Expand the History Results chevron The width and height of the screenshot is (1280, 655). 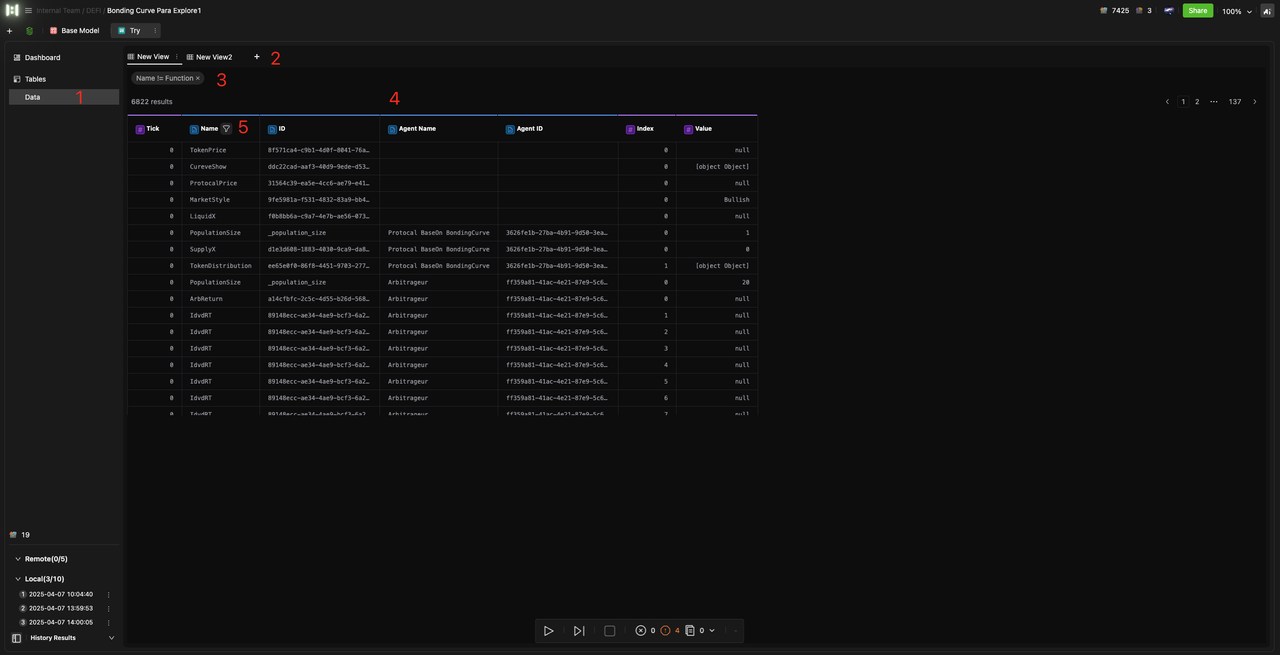[111, 638]
